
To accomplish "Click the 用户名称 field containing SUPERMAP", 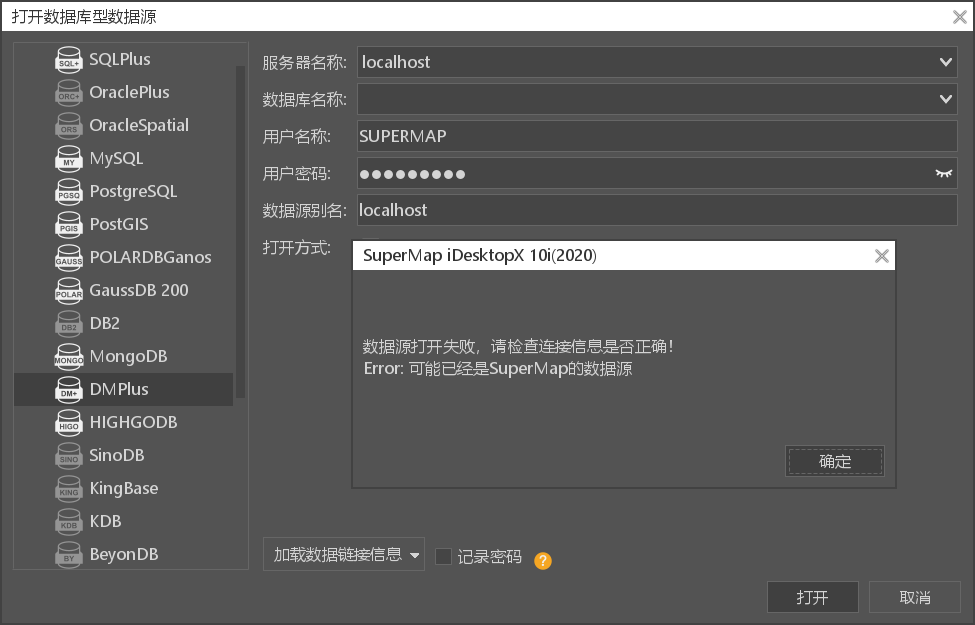I will click(x=657, y=136).
